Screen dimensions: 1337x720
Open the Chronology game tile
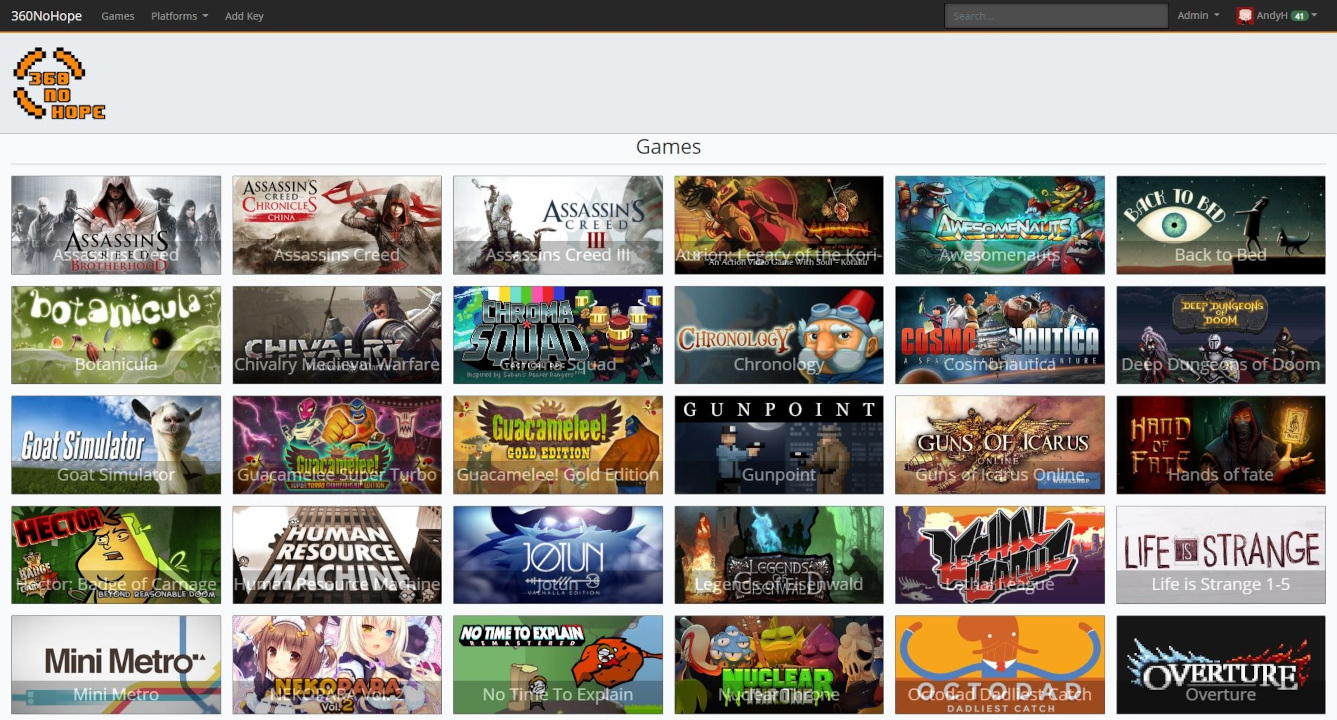[x=779, y=335]
